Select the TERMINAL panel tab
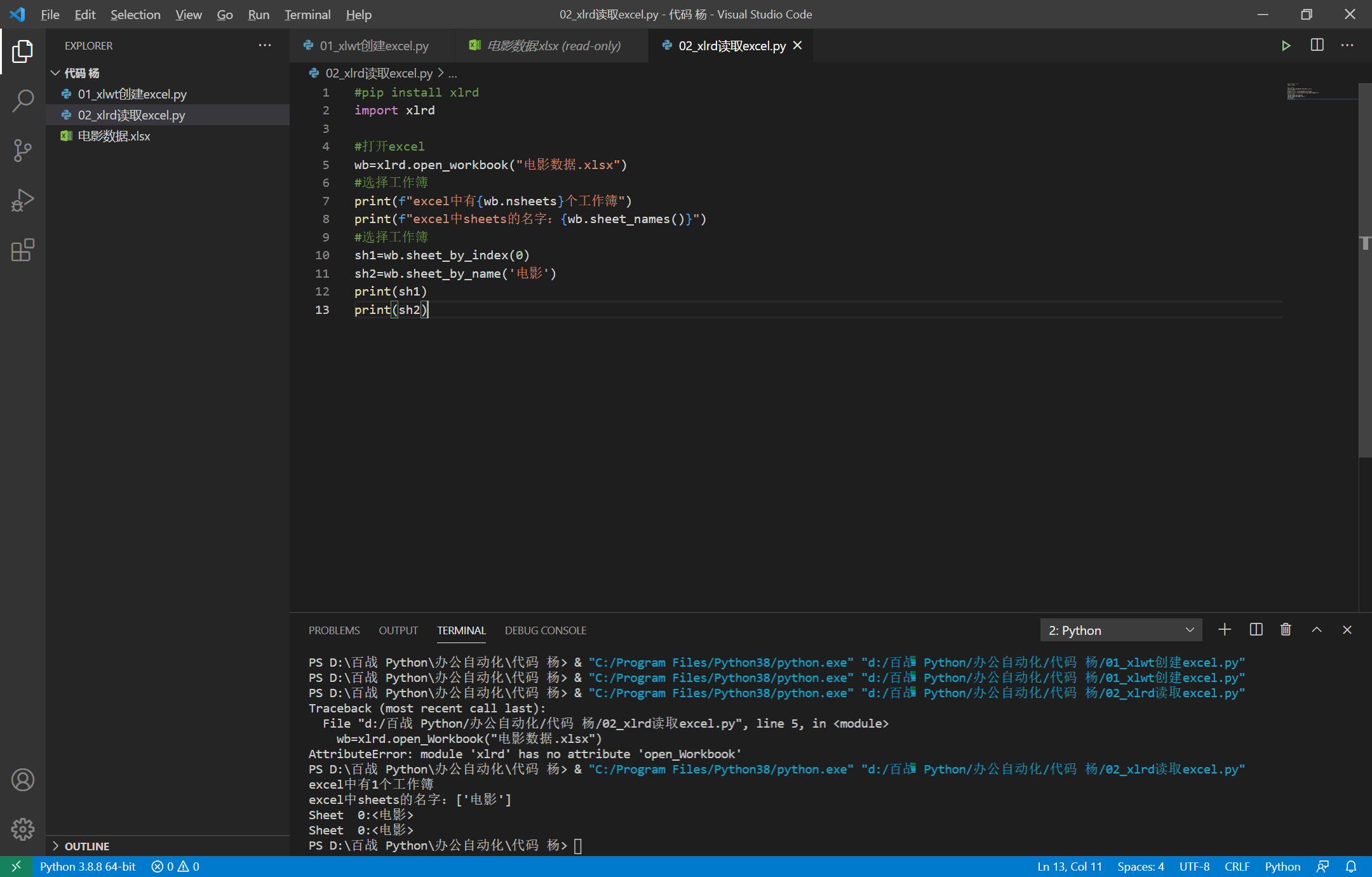Screen dimensions: 1372x877 pyautogui.click(x=461, y=630)
